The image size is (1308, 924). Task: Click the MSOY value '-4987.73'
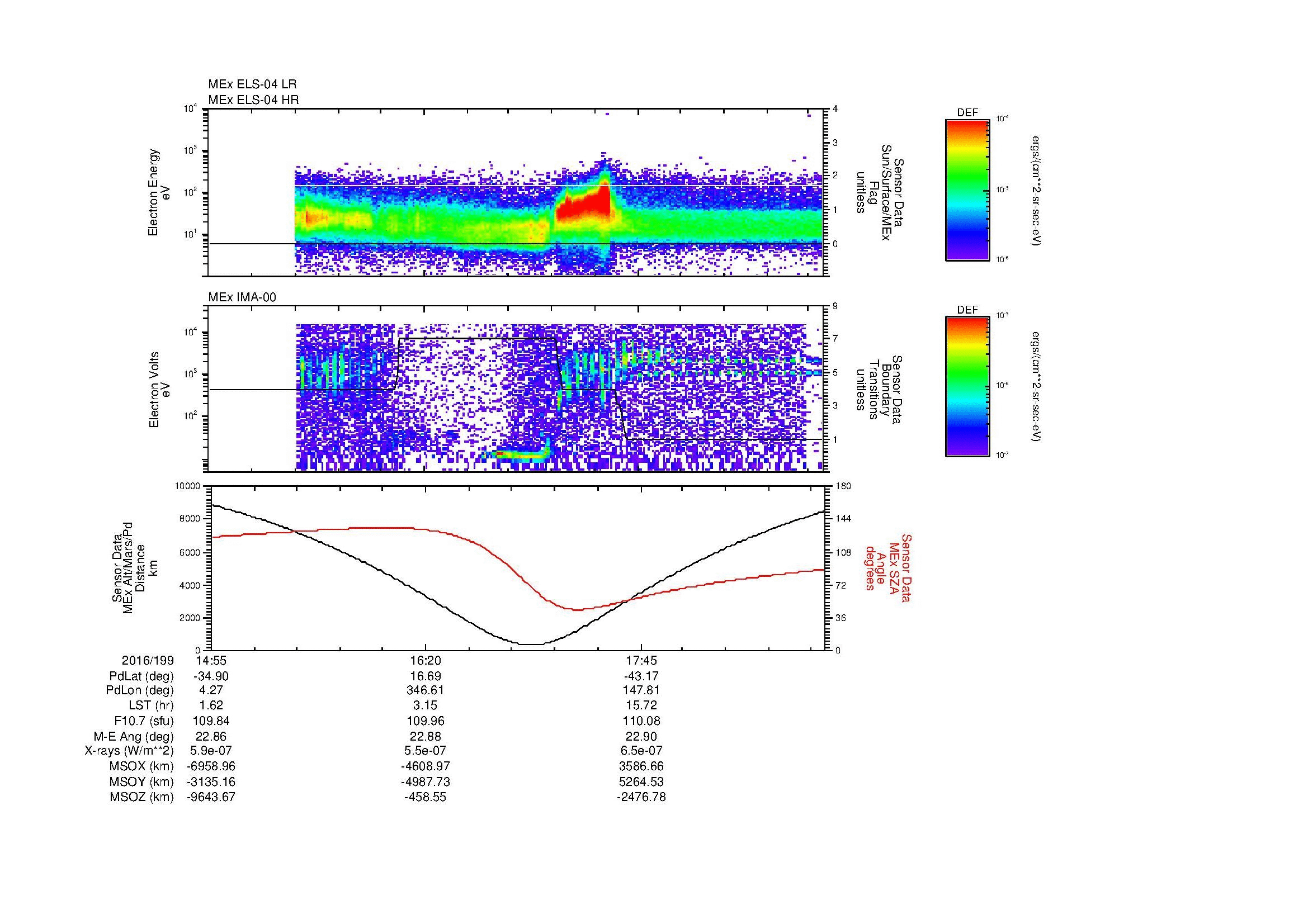click(426, 781)
